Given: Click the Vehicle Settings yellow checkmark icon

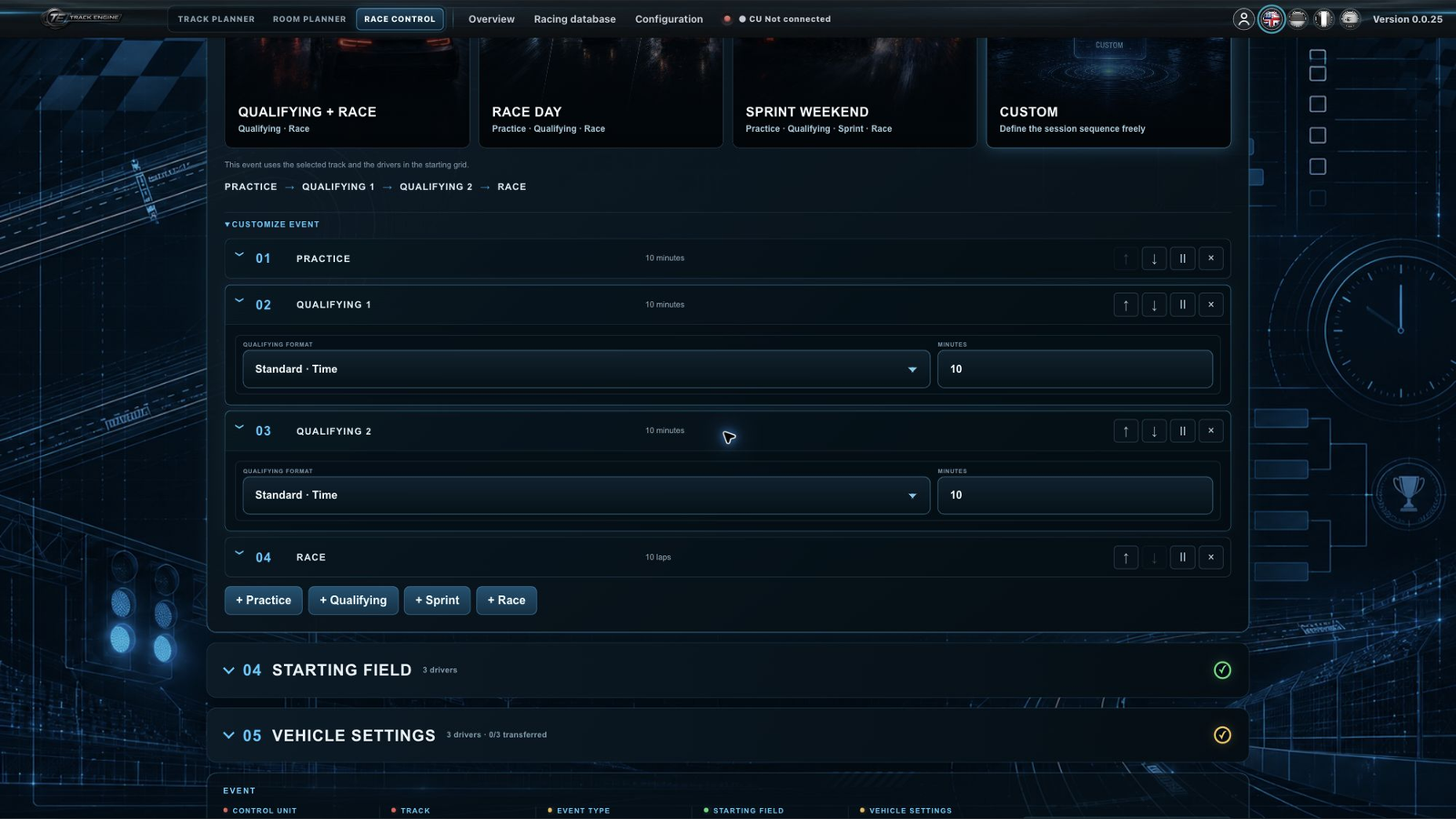Looking at the screenshot, I should tap(1222, 734).
